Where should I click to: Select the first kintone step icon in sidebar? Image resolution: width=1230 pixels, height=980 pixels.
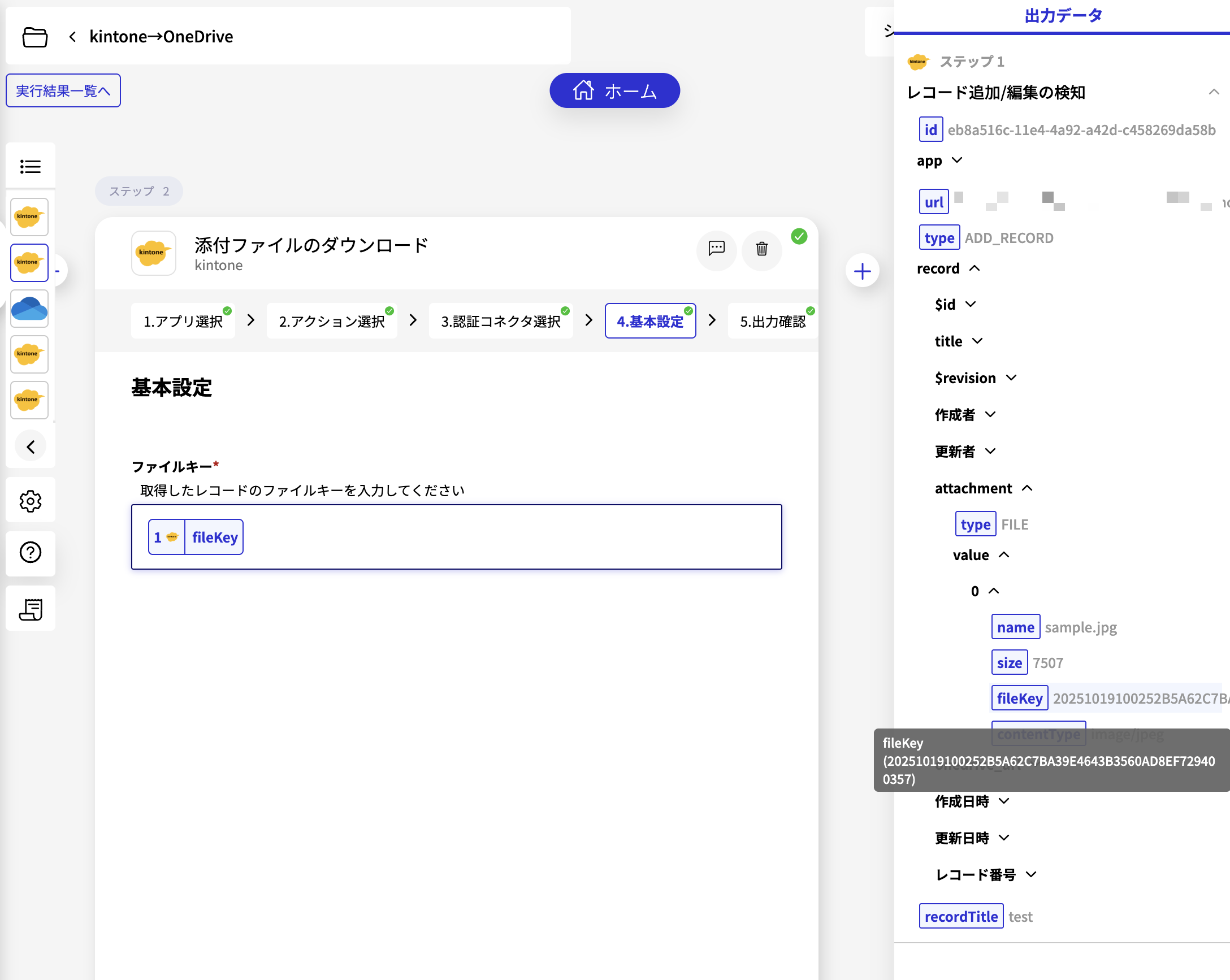[29, 217]
